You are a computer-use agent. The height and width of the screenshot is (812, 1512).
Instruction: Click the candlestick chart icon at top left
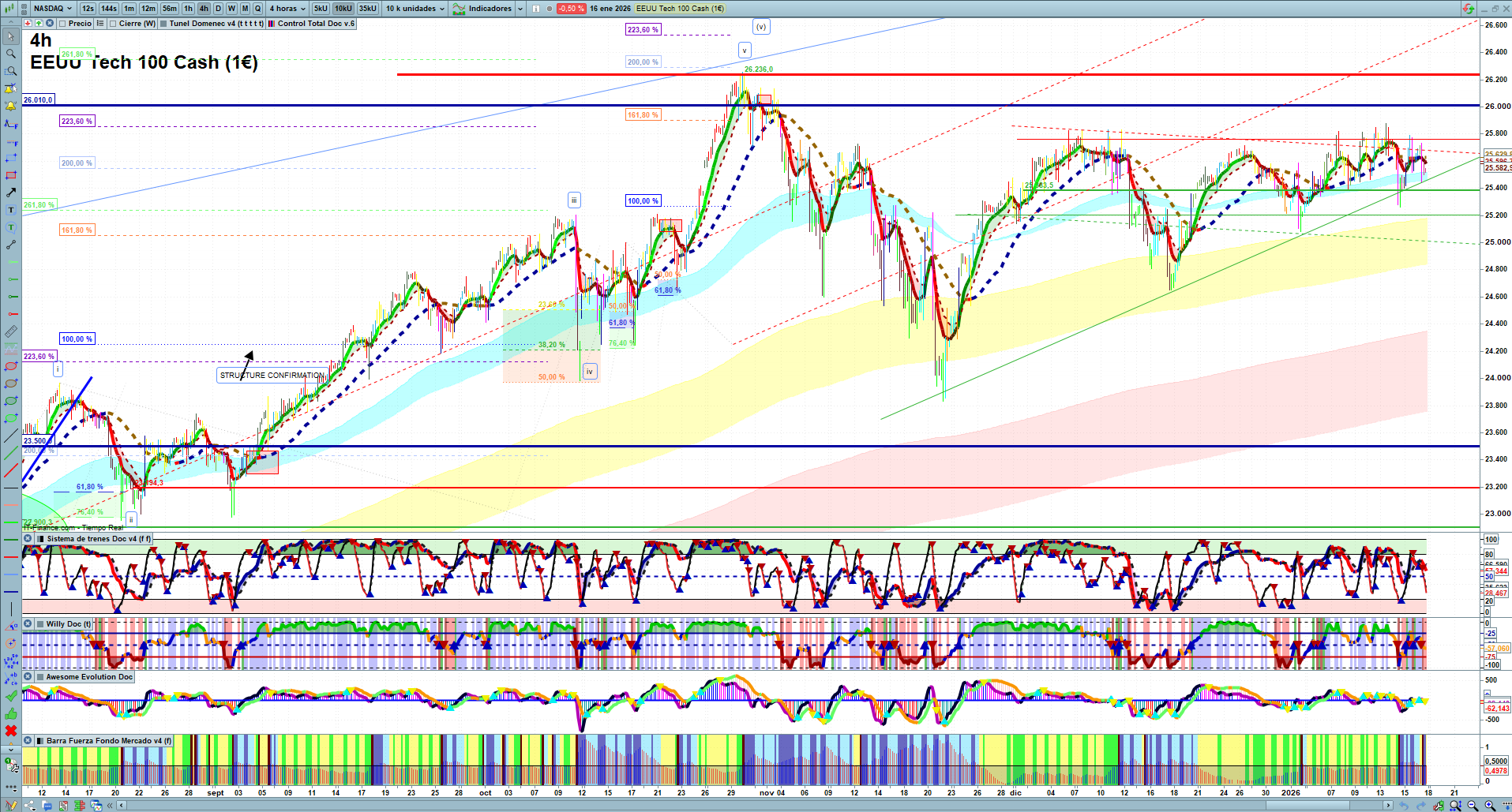pyautogui.click(x=8, y=9)
